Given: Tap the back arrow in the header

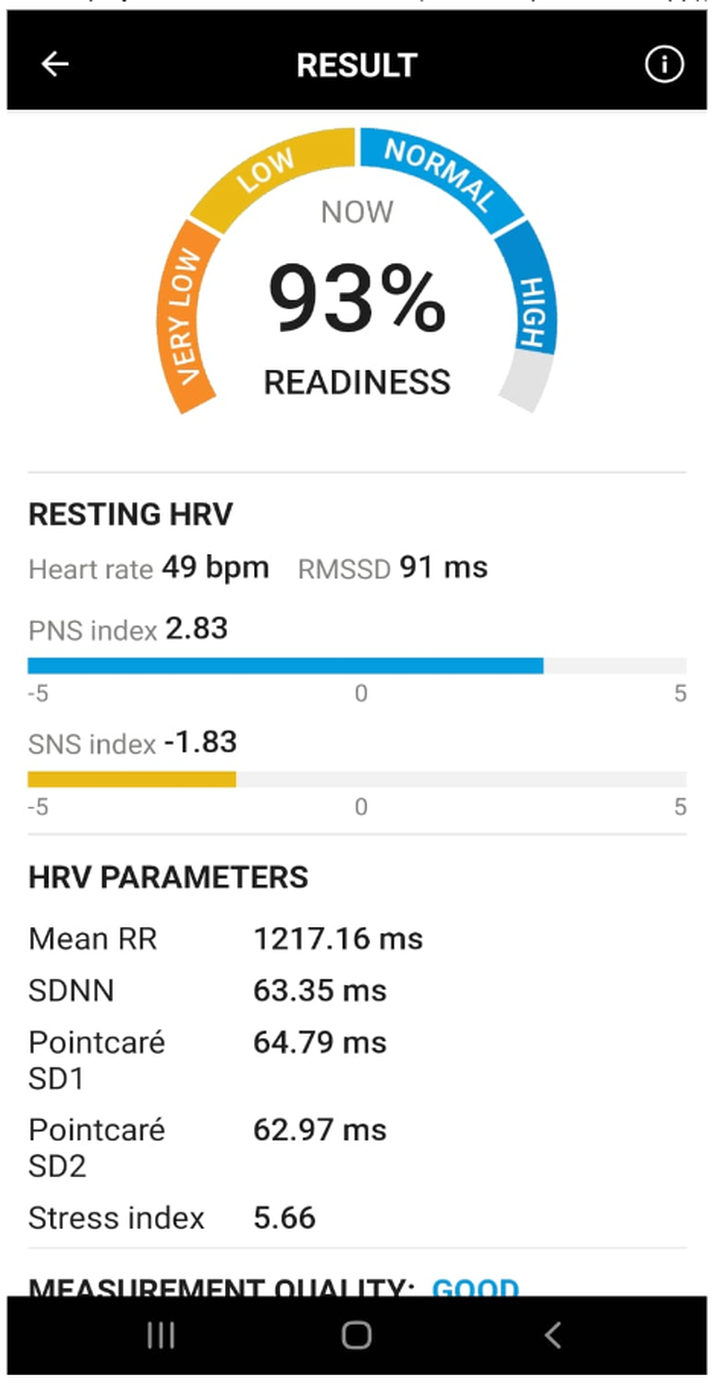Looking at the screenshot, I should [55, 65].
